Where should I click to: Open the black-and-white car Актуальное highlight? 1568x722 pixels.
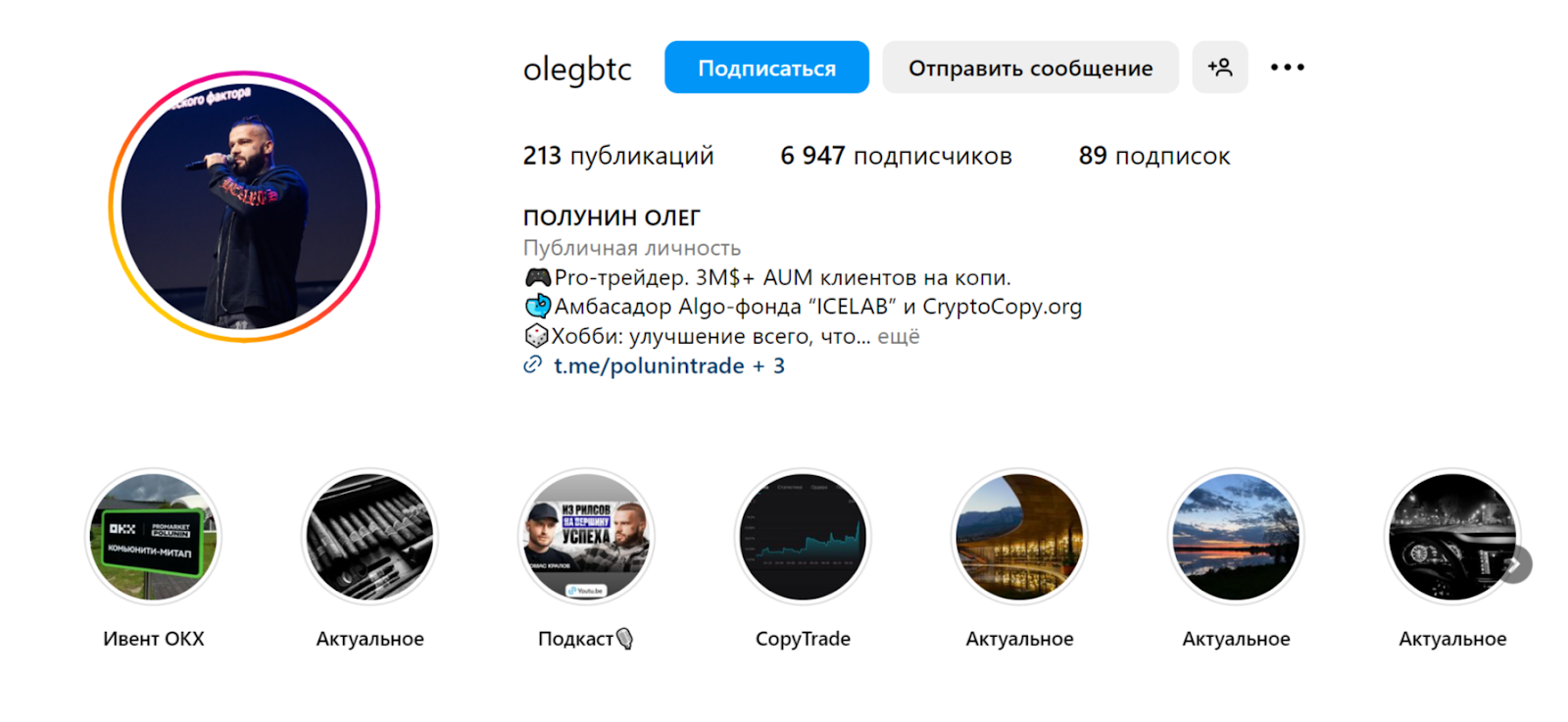1452,537
